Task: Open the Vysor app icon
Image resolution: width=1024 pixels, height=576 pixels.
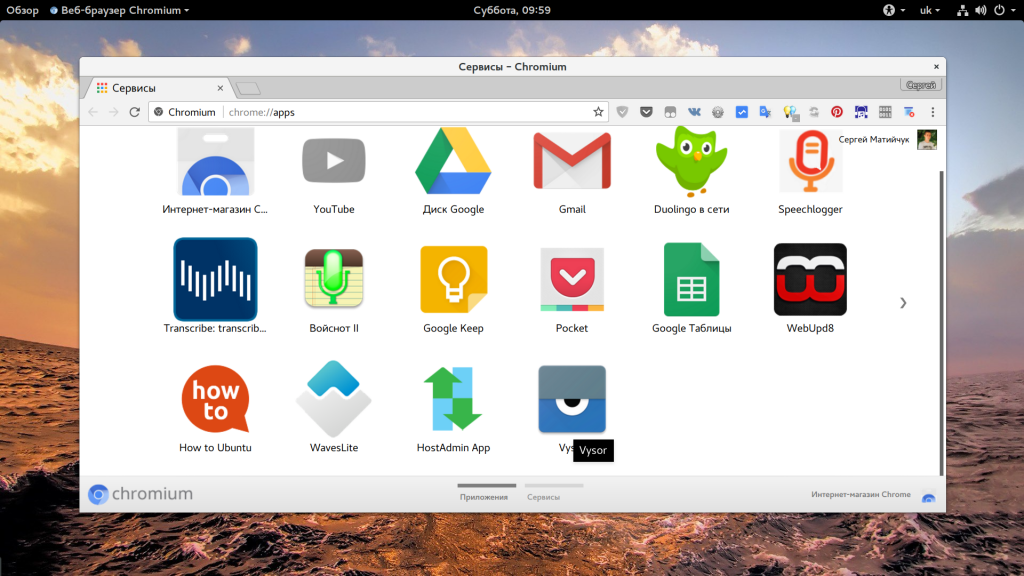Action: click(x=572, y=399)
